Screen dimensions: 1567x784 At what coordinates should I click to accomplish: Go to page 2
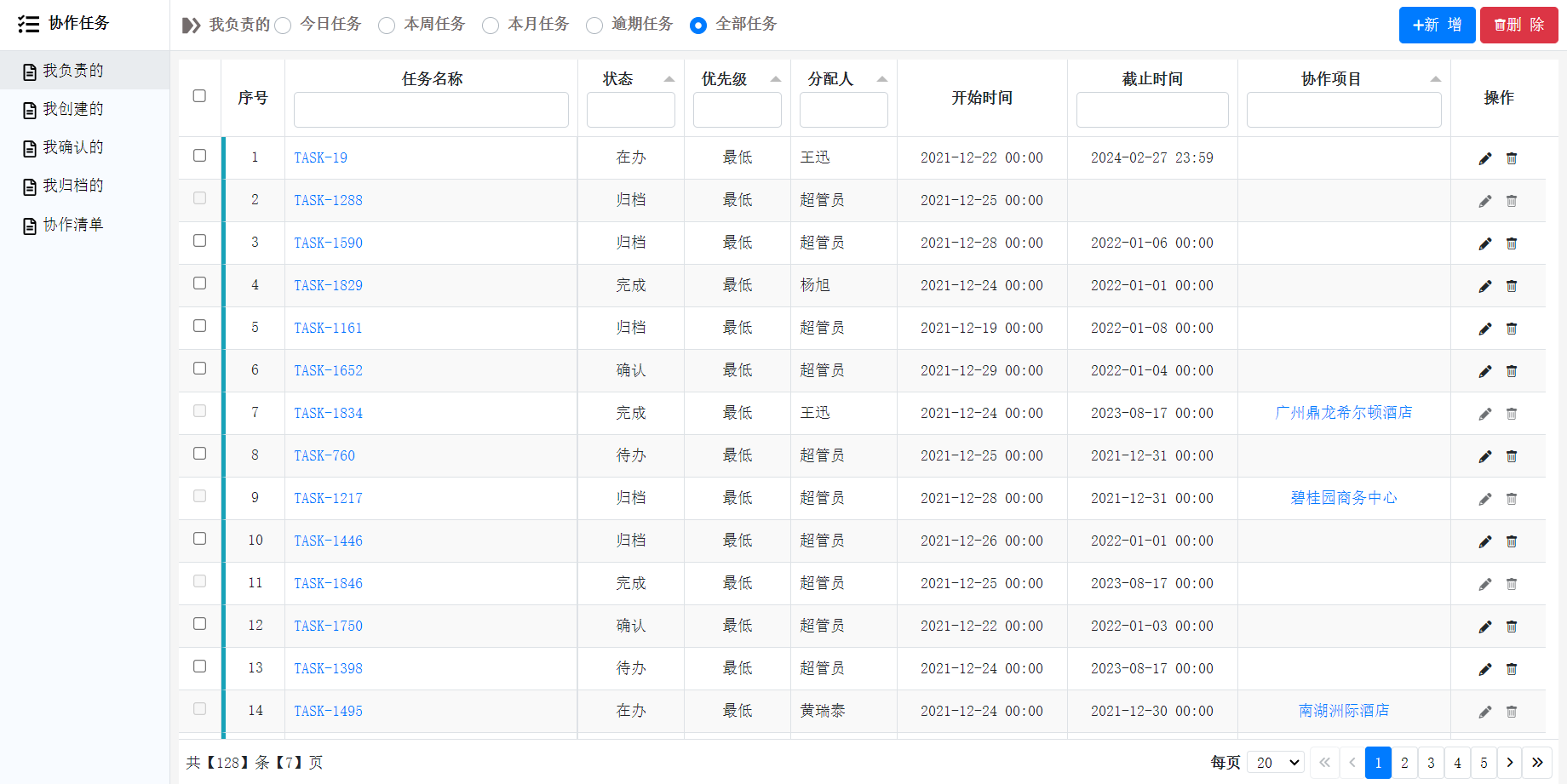click(1404, 763)
